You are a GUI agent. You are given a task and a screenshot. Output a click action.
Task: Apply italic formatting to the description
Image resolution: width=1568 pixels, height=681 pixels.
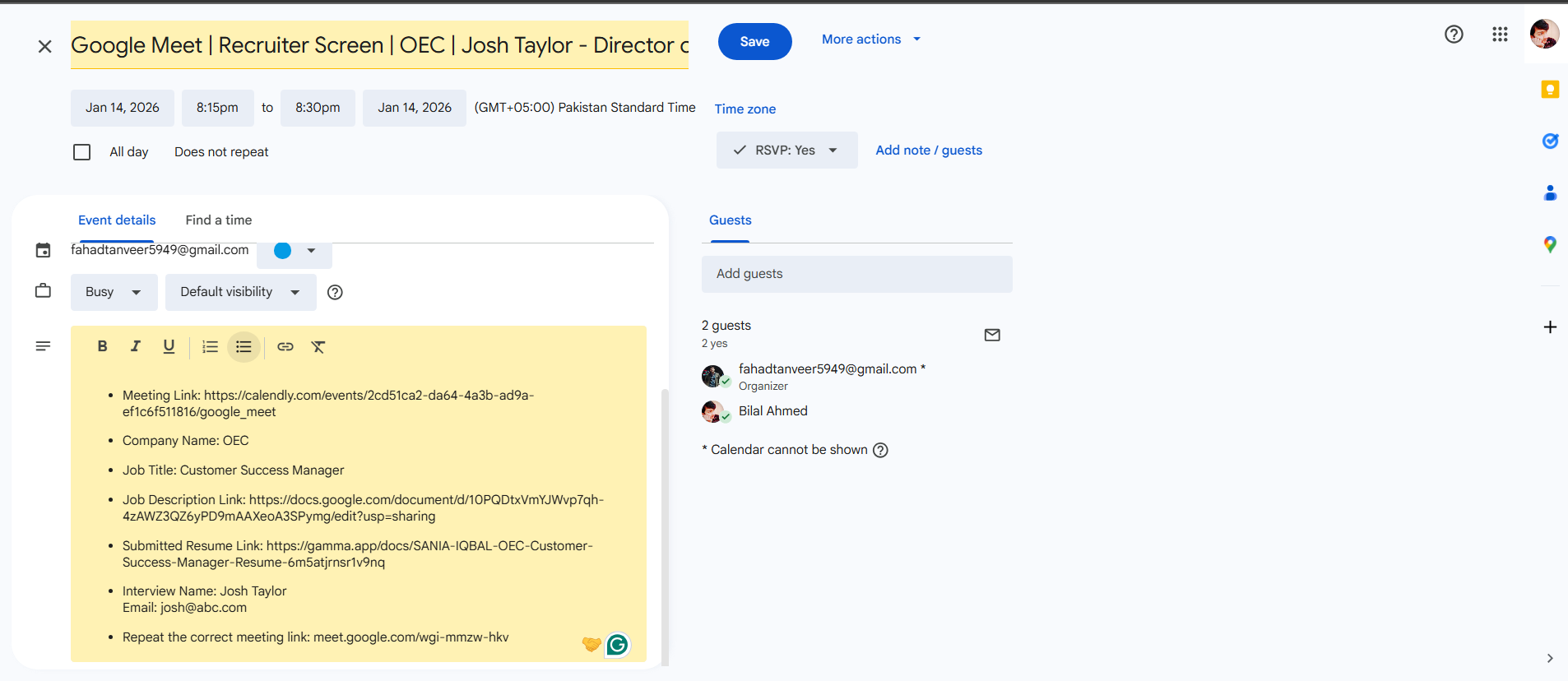(135, 346)
